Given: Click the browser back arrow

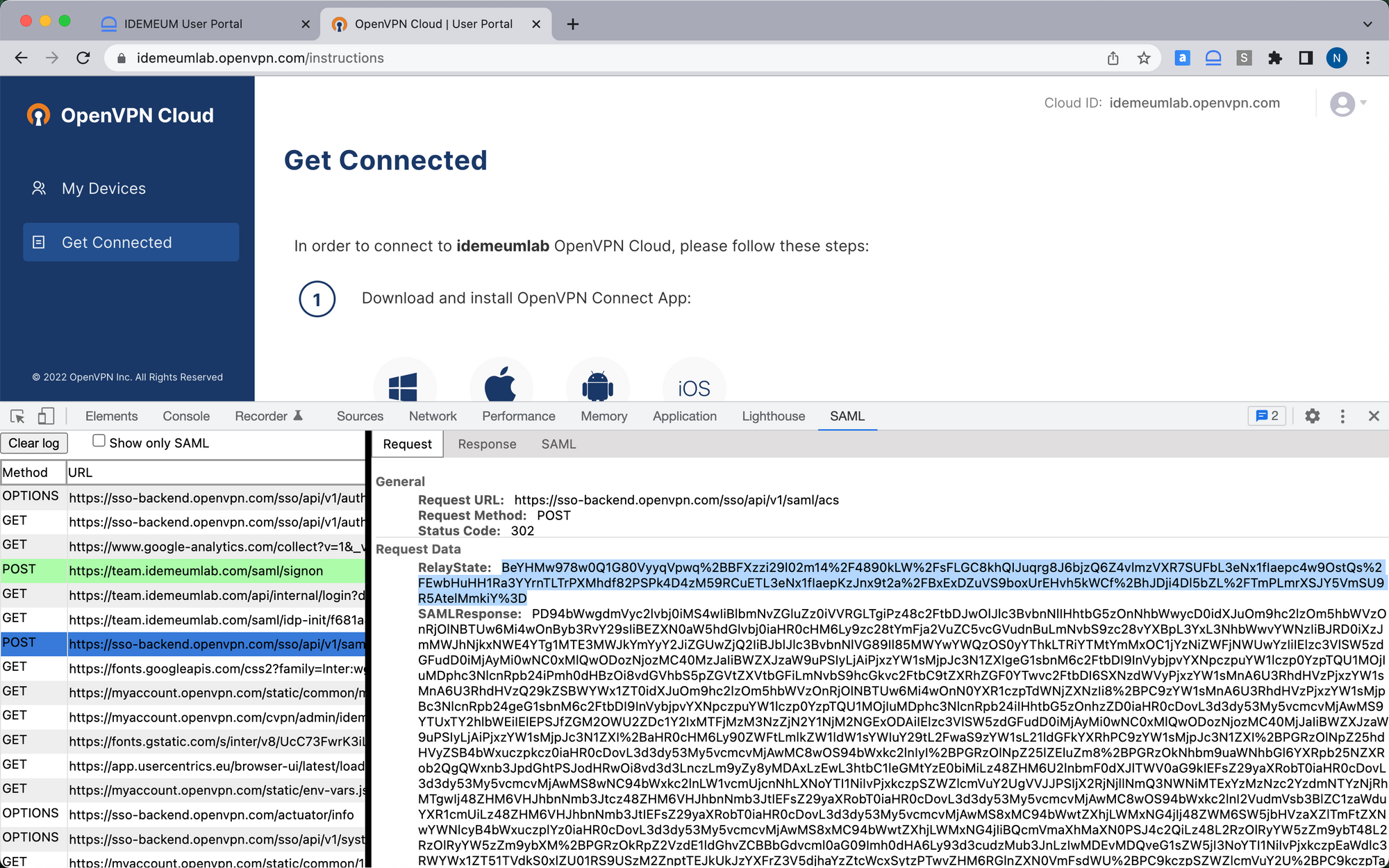Looking at the screenshot, I should tap(22, 58).
